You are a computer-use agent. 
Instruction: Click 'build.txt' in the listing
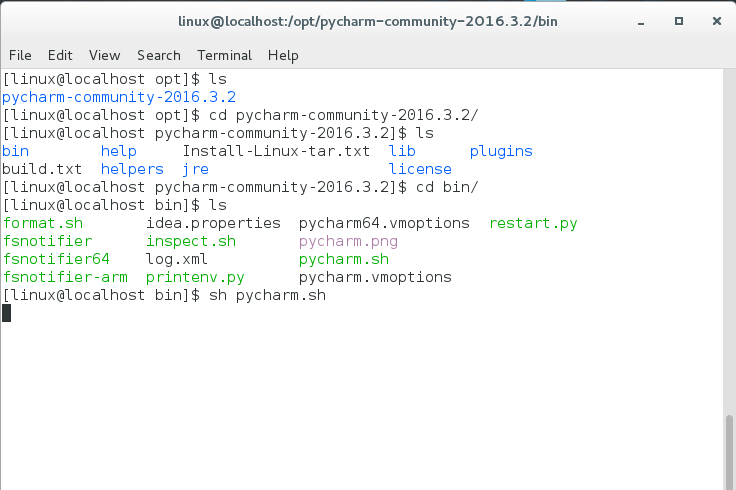[42, 169]
